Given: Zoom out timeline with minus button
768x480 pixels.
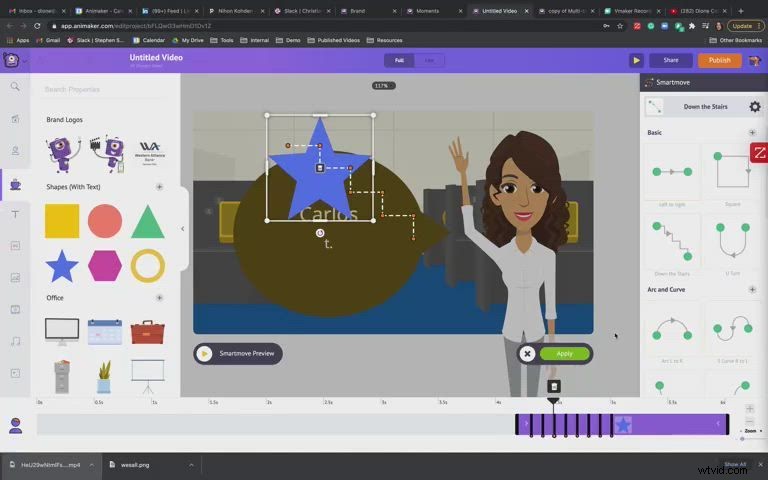Looking at the screenshot, I should click(749, 421).
